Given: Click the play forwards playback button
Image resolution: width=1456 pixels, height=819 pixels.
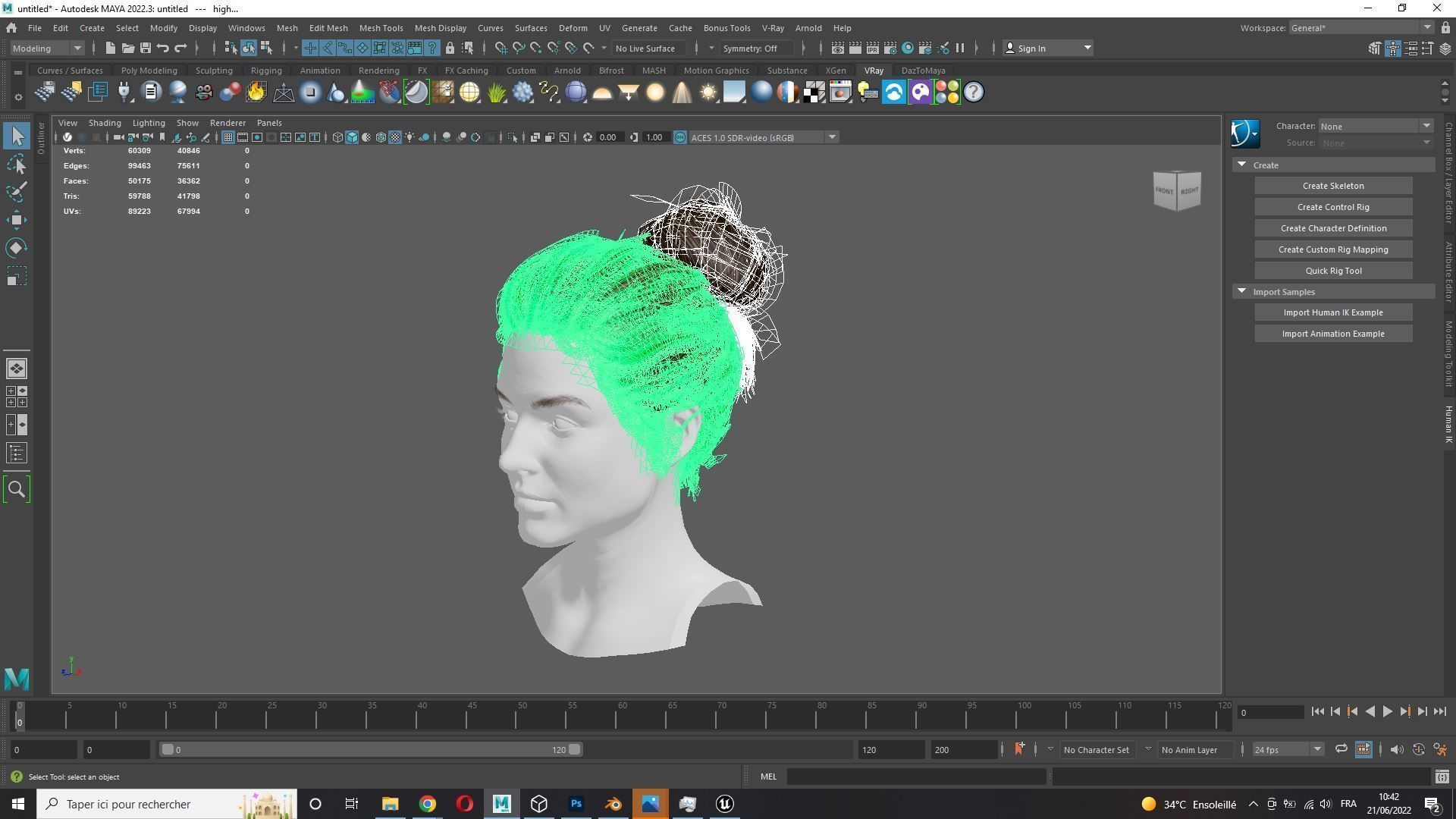Looking at the screenshot, I should [1387, 712].
